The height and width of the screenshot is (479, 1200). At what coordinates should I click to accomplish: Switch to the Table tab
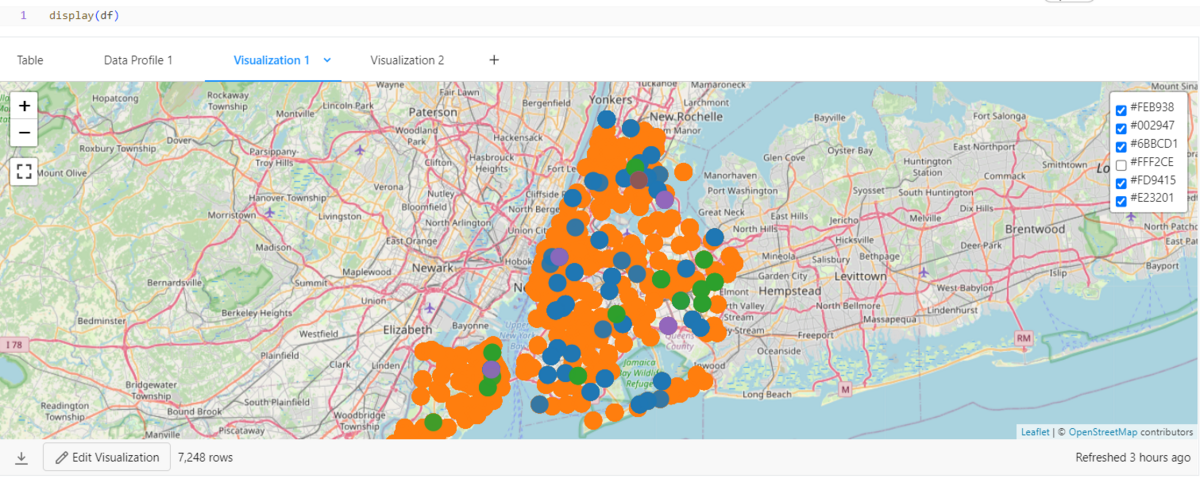click(30, 60)
